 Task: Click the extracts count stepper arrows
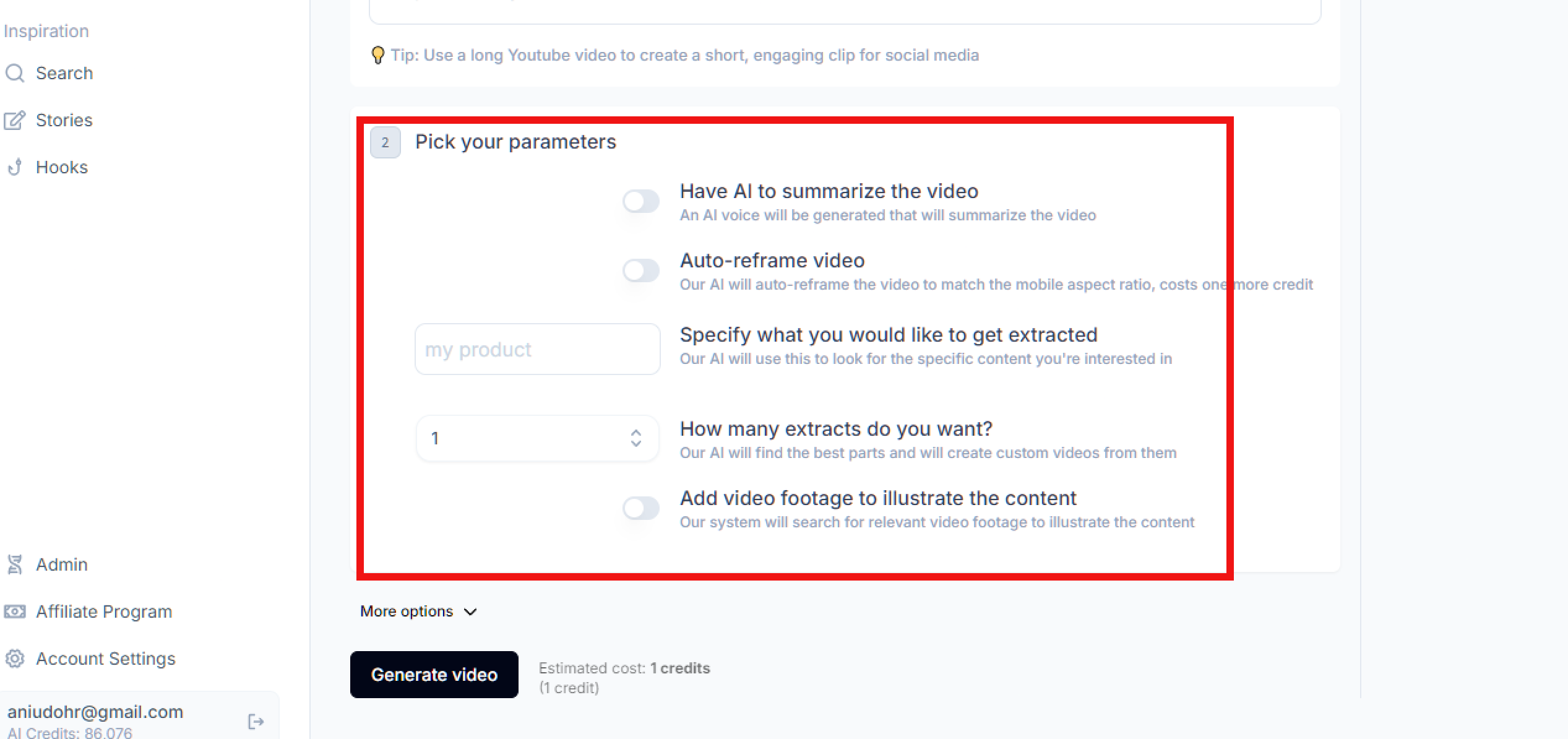tap(635, 438)
